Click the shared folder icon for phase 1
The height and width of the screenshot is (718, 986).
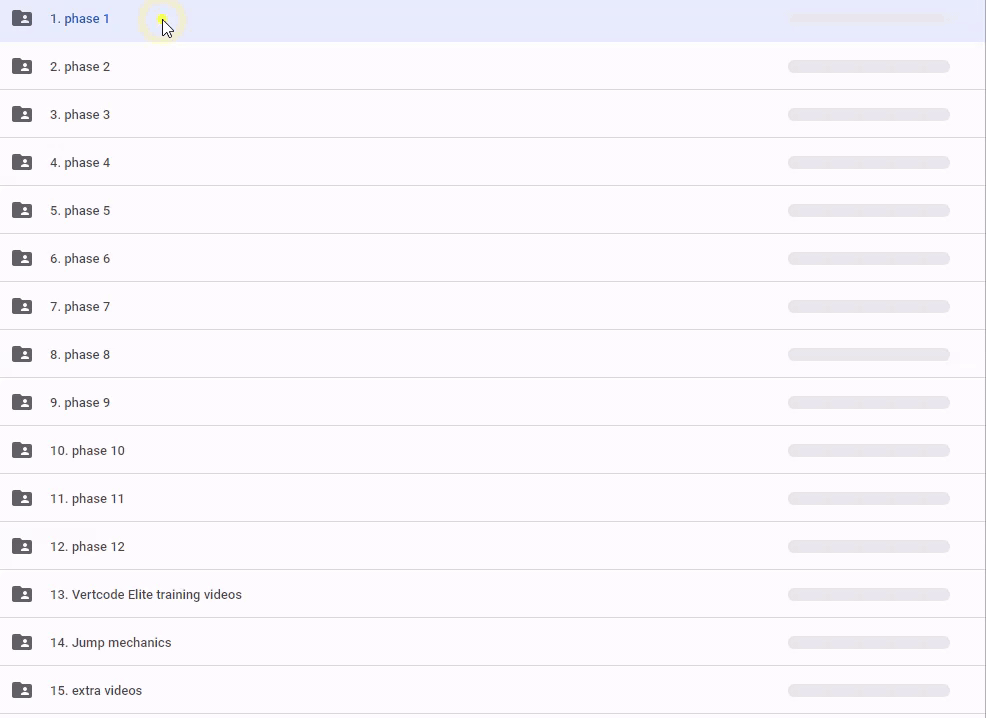tap(22, 19)
